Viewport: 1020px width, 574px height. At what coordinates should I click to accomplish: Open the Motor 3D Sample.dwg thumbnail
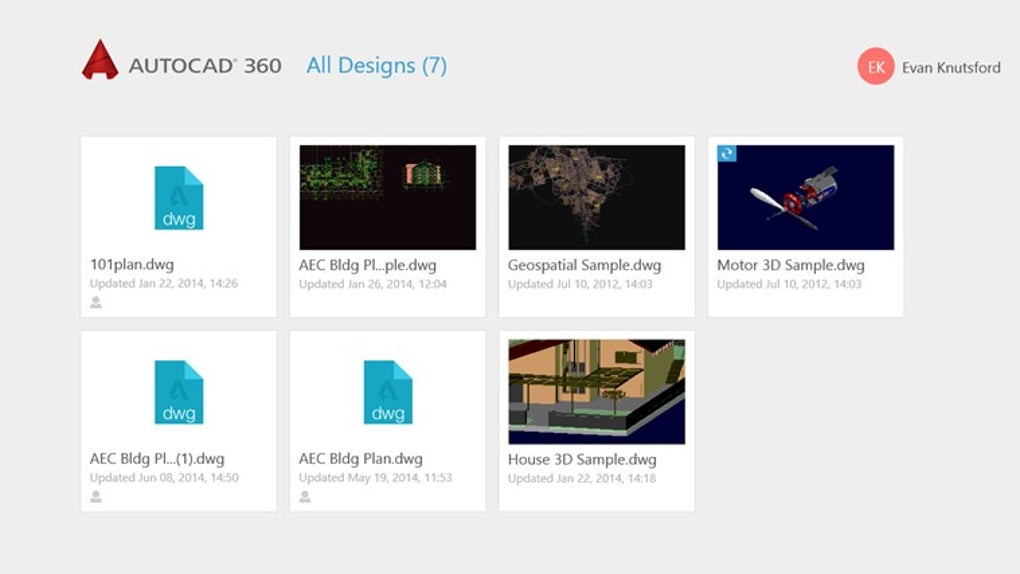coord(806,197)
